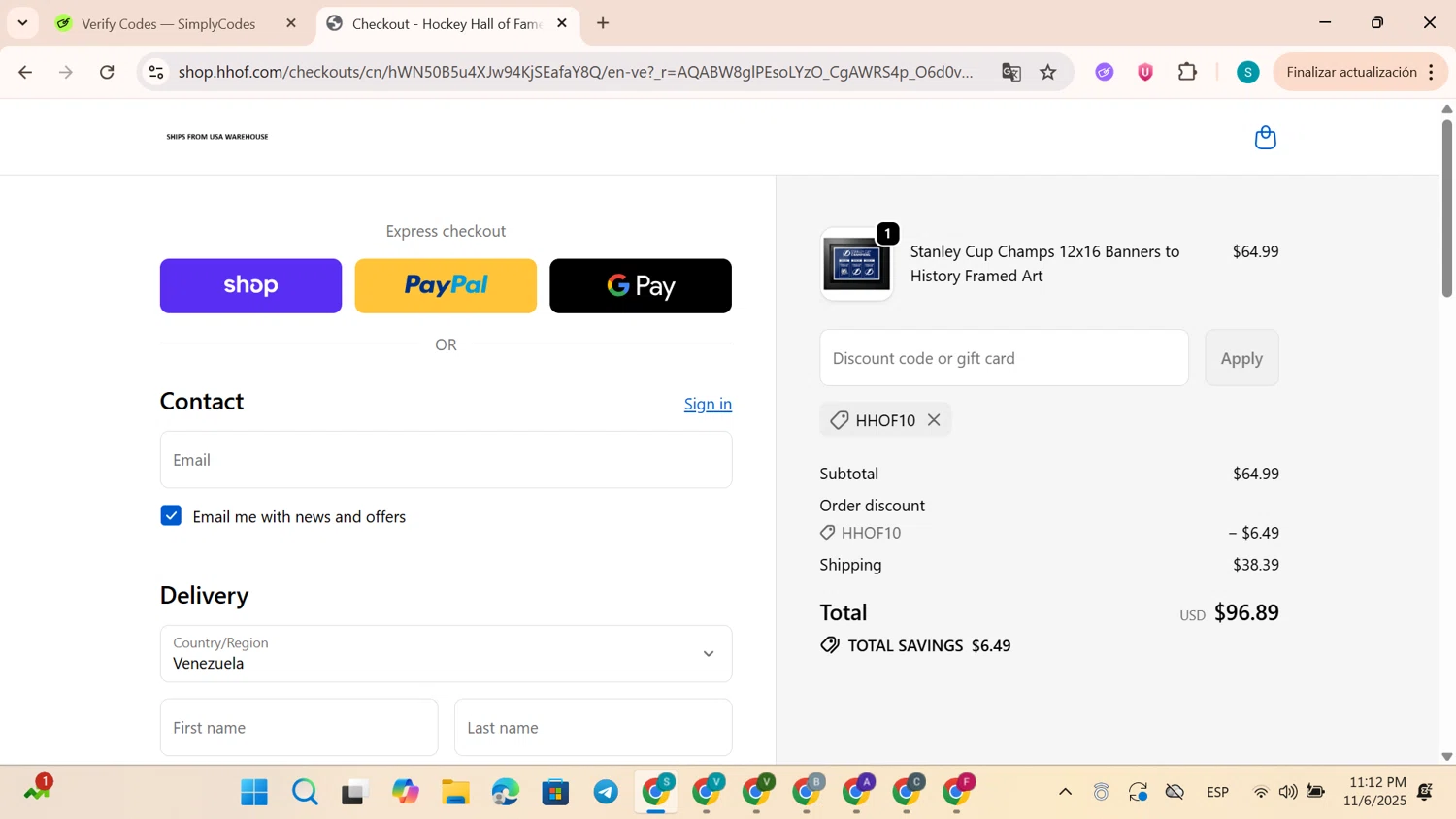
Task: Reload the checkout page
Action: point(107,72)
